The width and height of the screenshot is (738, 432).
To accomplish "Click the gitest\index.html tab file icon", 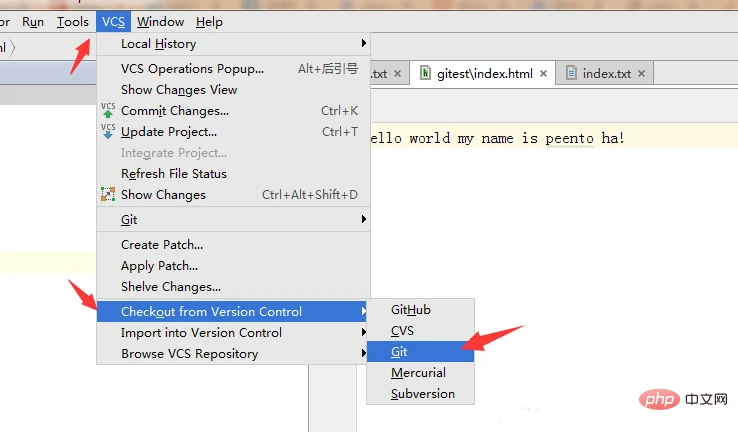I will pyautogui.click(x=426, y=74).
